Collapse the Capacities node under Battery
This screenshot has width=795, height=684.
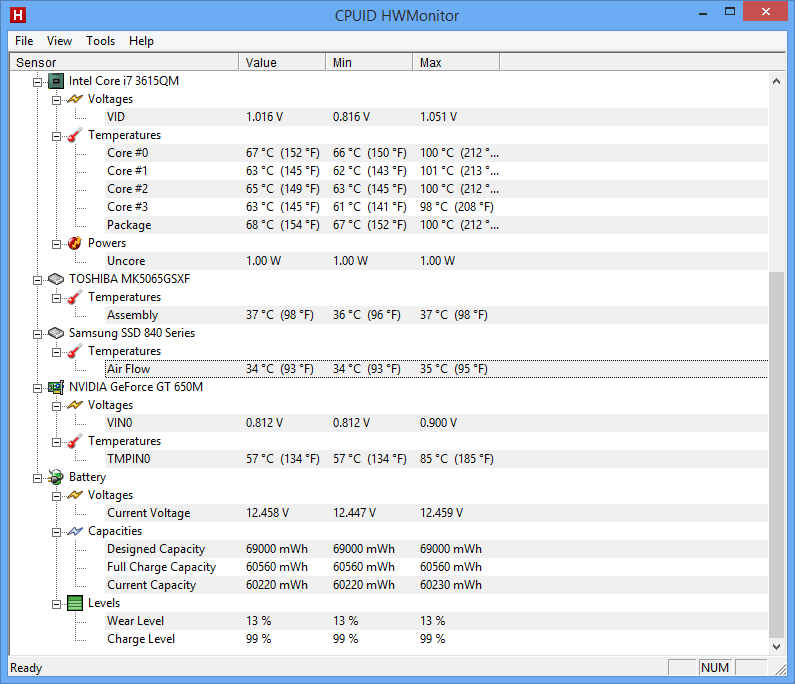56,532
